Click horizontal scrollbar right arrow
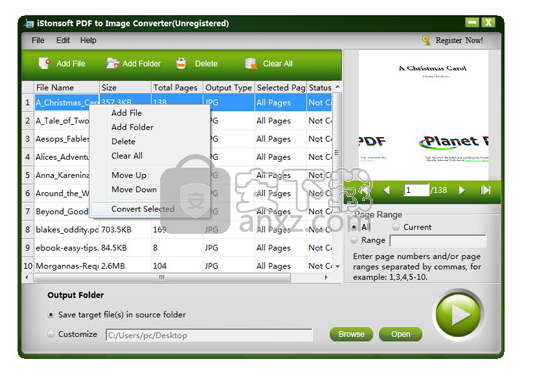Viewport: 536px width, 391px height. [326, 277]
